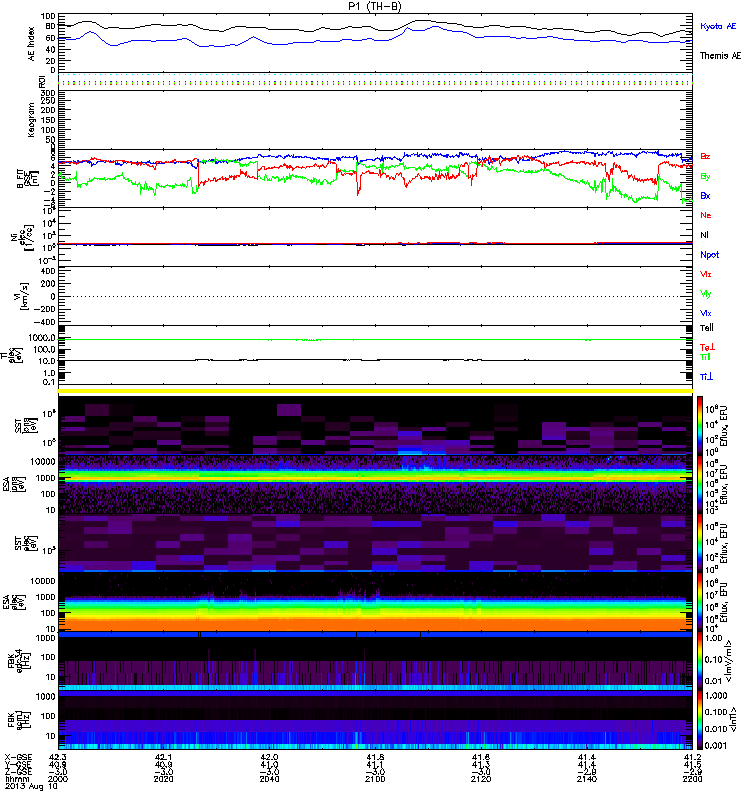Select the Kyoto AE legend label

coord(718,26)
